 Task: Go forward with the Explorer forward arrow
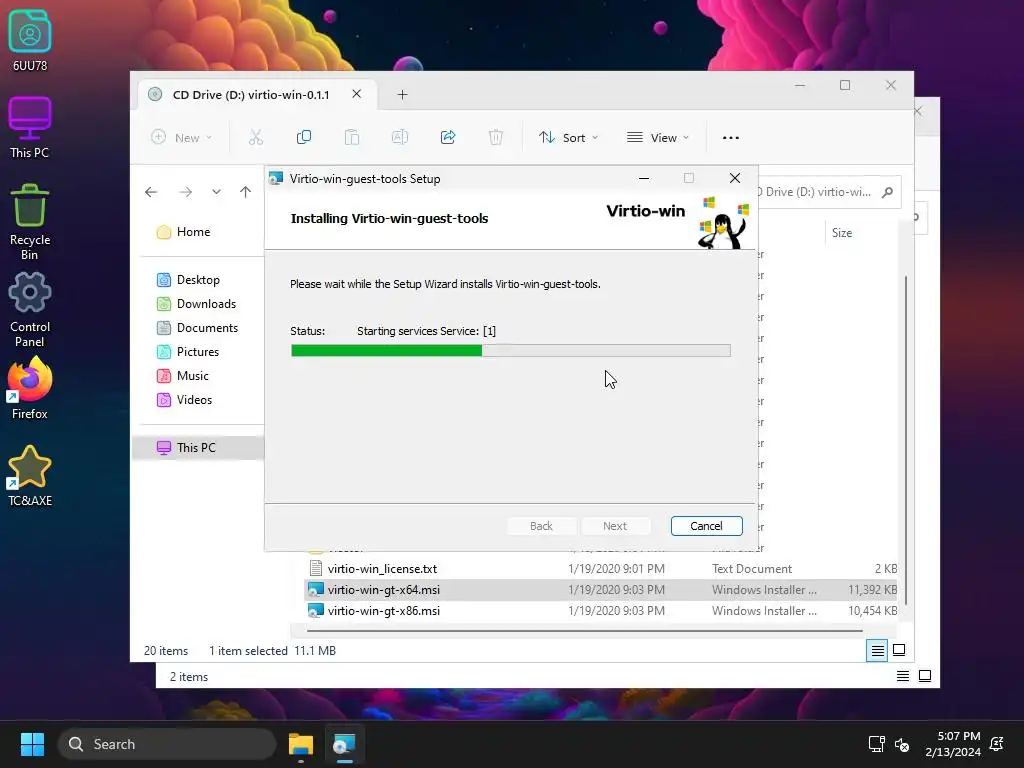coord(185,192)
